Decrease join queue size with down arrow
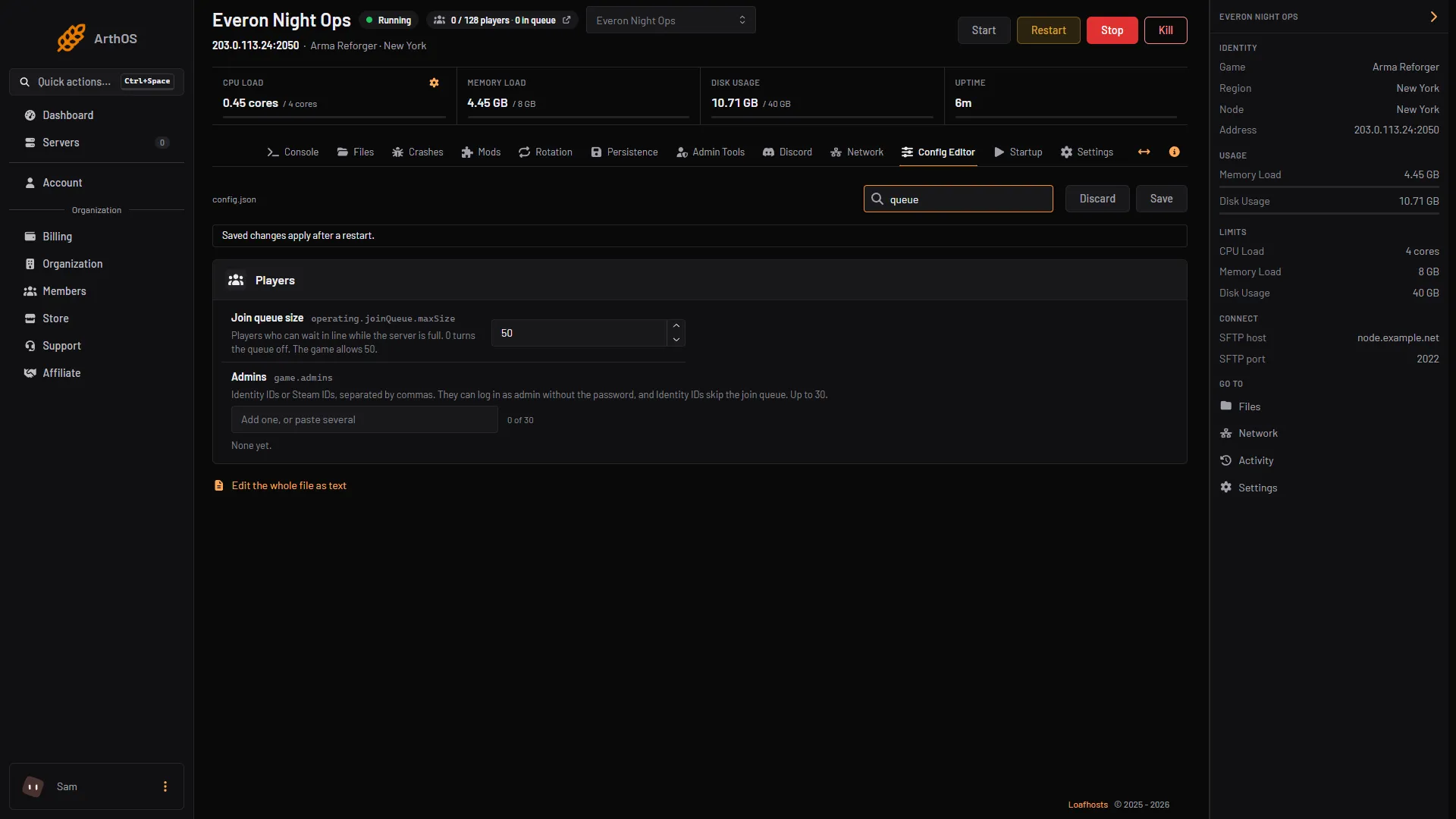 [x=676, y=340]
